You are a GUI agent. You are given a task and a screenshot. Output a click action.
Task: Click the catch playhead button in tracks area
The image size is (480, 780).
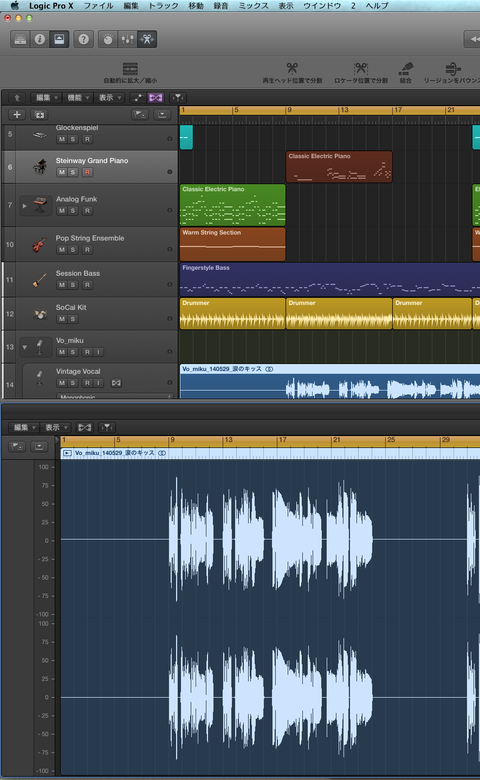click(x=178, y=98)
